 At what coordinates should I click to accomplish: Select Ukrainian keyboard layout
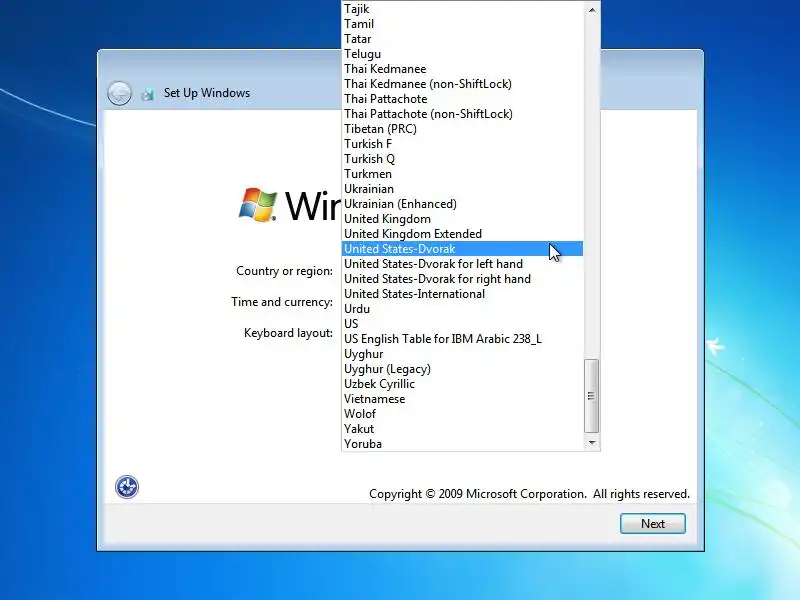(462, 189)
